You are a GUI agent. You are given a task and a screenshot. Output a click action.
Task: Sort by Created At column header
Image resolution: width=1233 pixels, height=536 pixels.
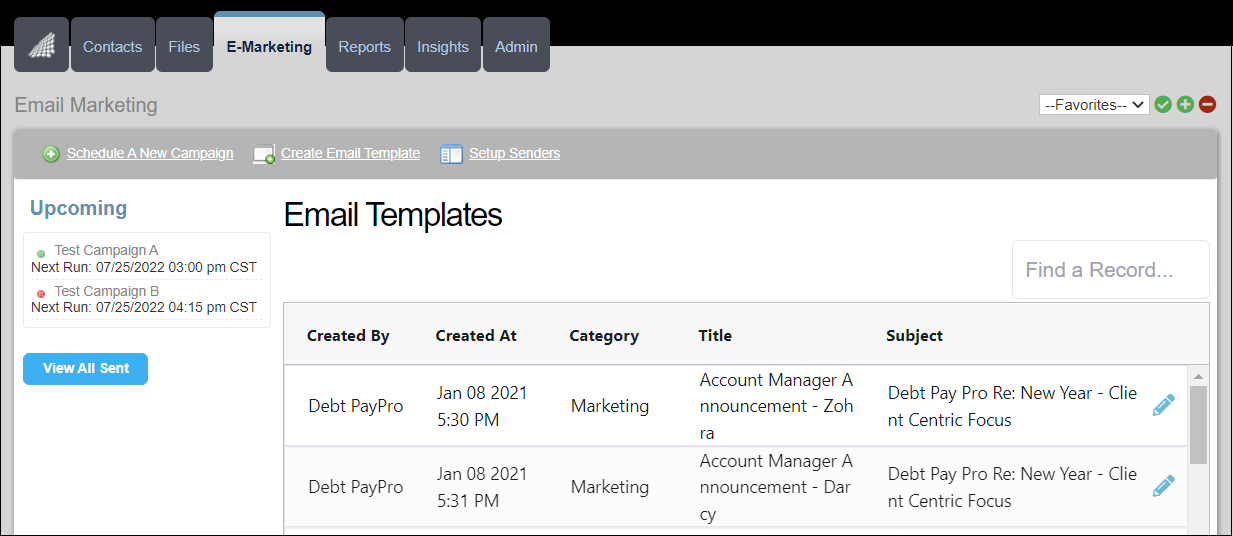point(476,336)
